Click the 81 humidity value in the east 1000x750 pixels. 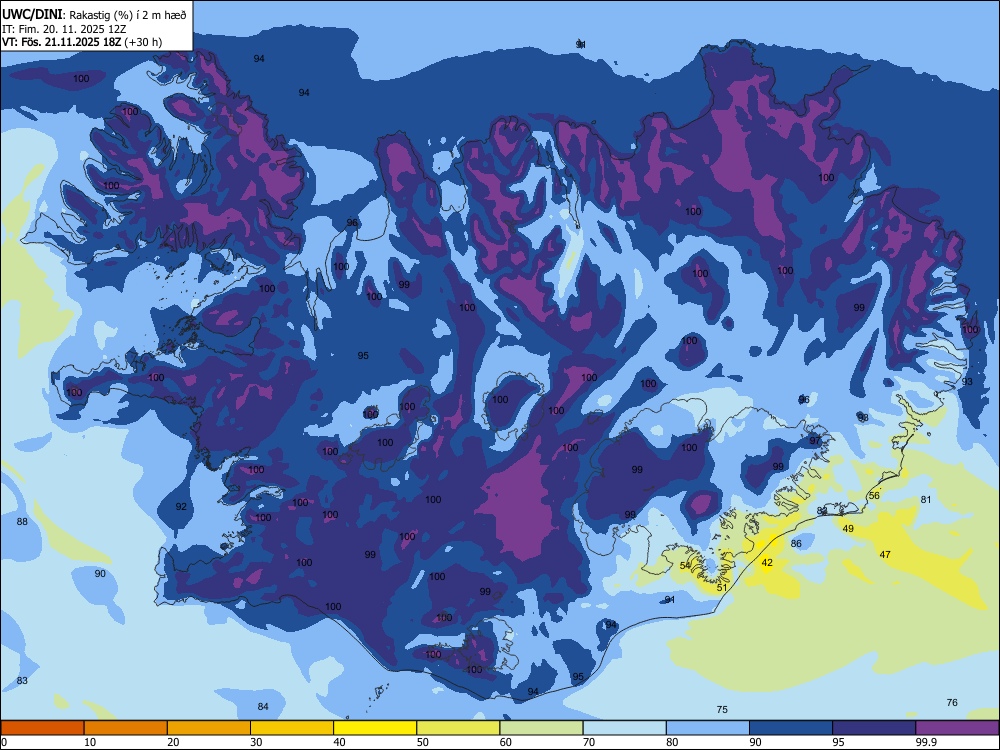926,499
